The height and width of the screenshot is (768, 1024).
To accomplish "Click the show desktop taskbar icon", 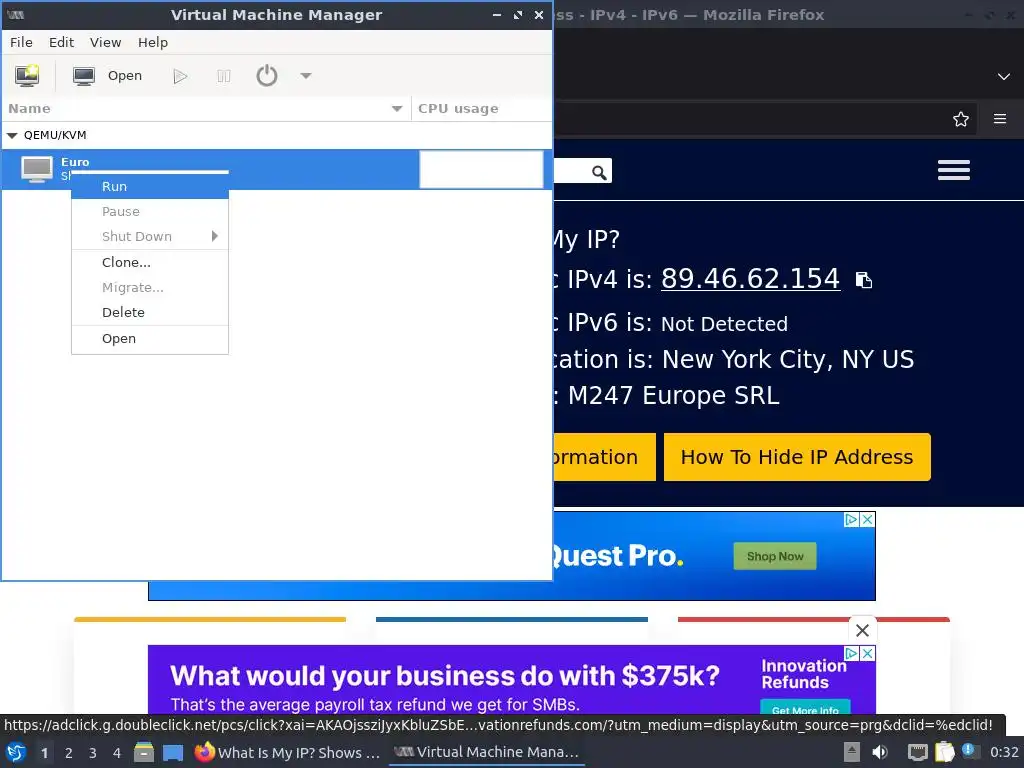I will [x=173, y=753].
